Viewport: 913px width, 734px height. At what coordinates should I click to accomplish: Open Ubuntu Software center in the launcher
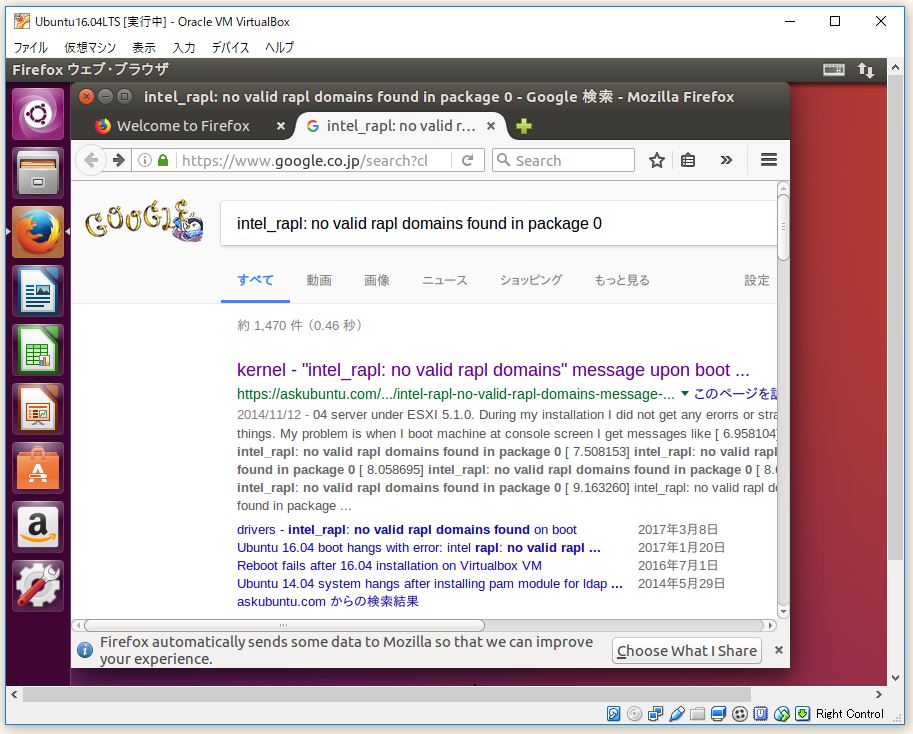(38, 468)
